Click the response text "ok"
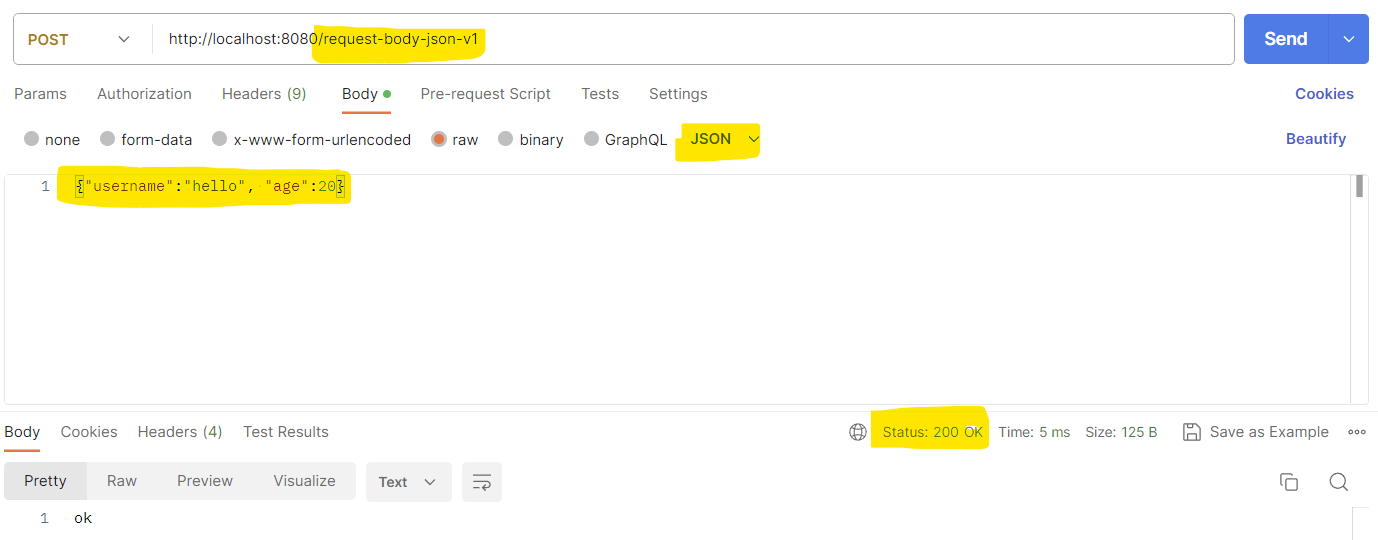 pyautogui.click(x=83, y=518)
